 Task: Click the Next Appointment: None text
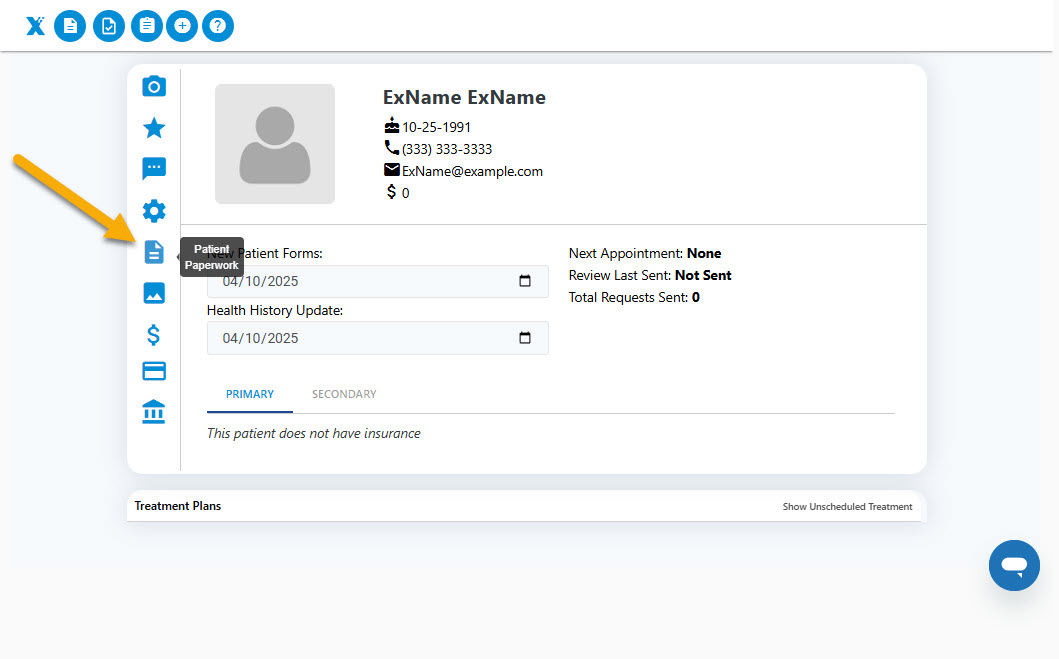pyautogui.click(x=645, y=253)
